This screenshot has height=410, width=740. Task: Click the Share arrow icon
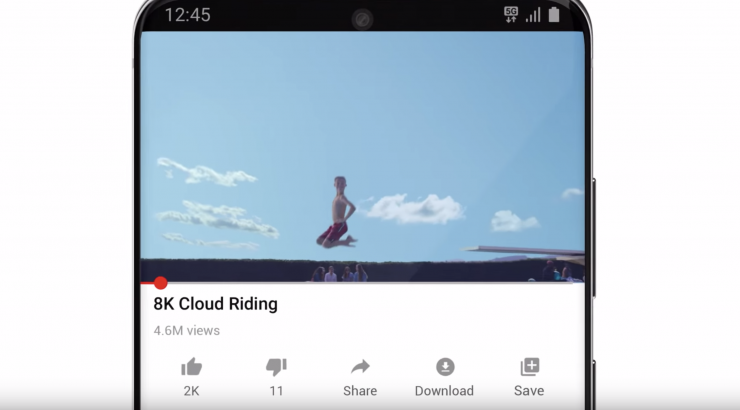coord(361,367)
